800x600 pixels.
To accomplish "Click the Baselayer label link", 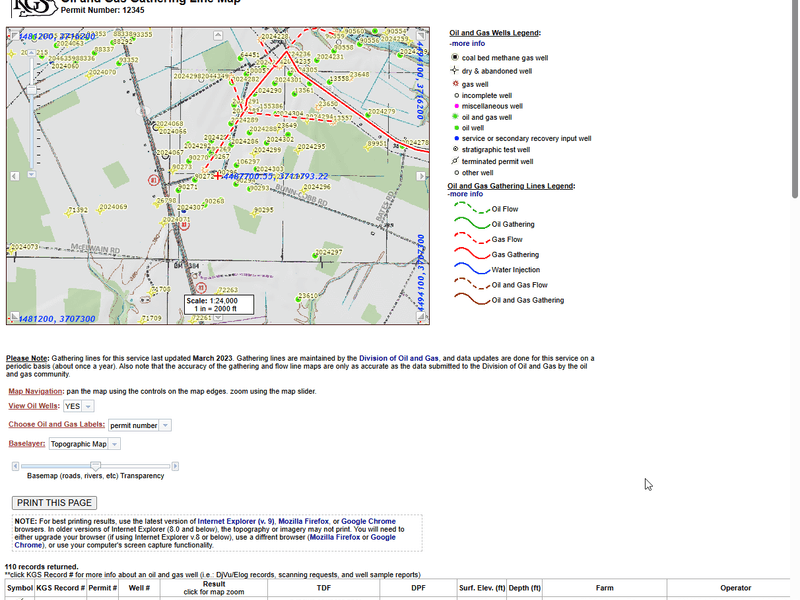I will (x=27, y=443).
